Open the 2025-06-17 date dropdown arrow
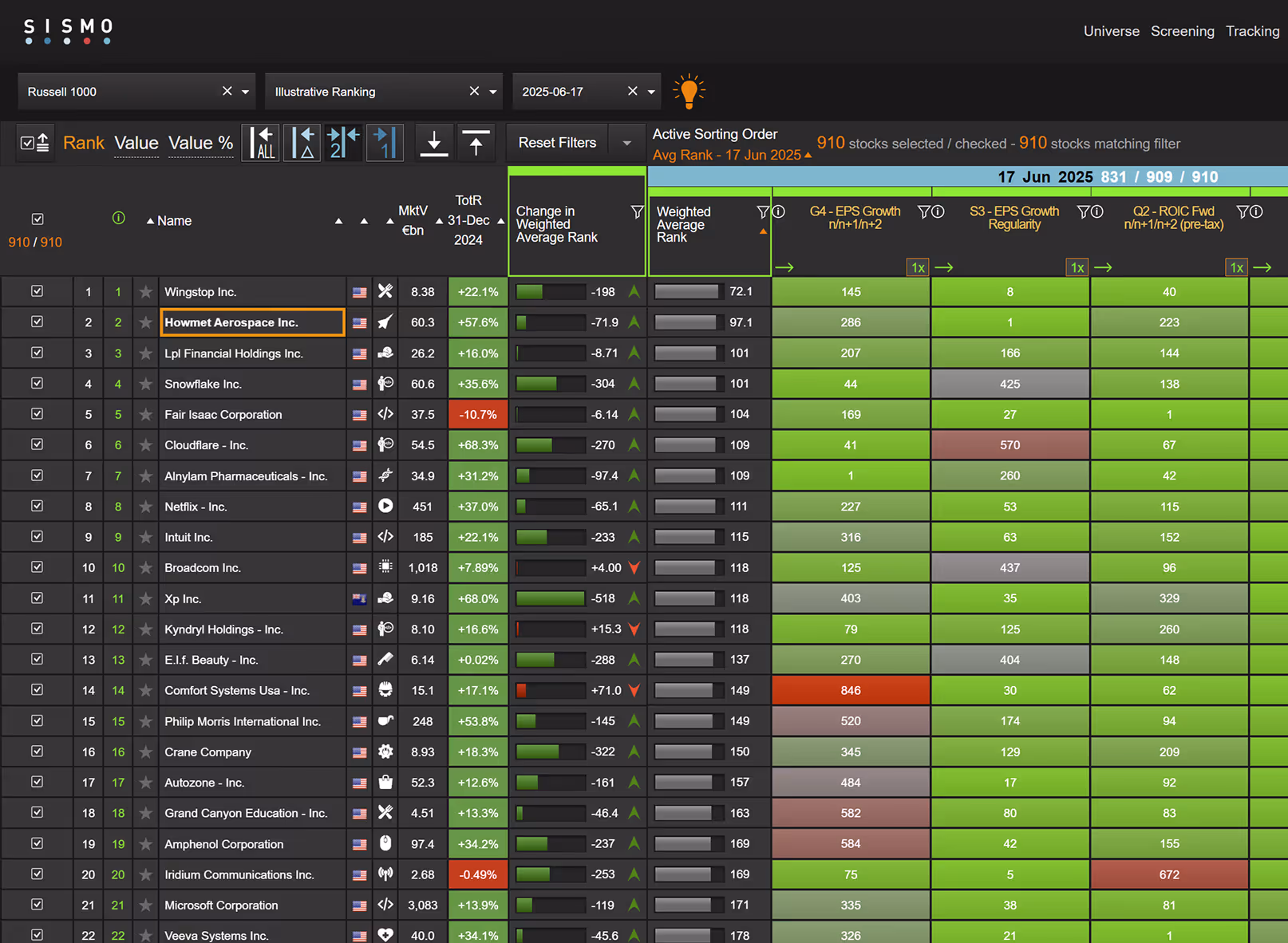Viewport: 1288px width, 943px height. 651,92
